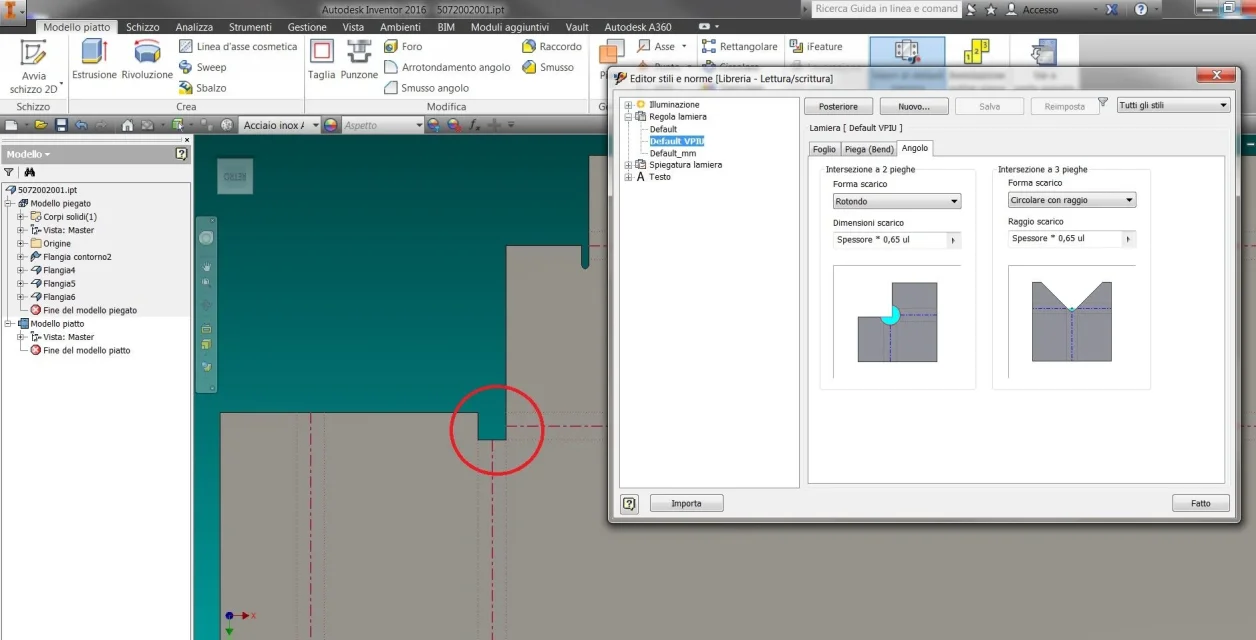This screenshot has height=640, width=1256.
Task: Choose the Taglia tool in ribbon
Action: point(322,51)
